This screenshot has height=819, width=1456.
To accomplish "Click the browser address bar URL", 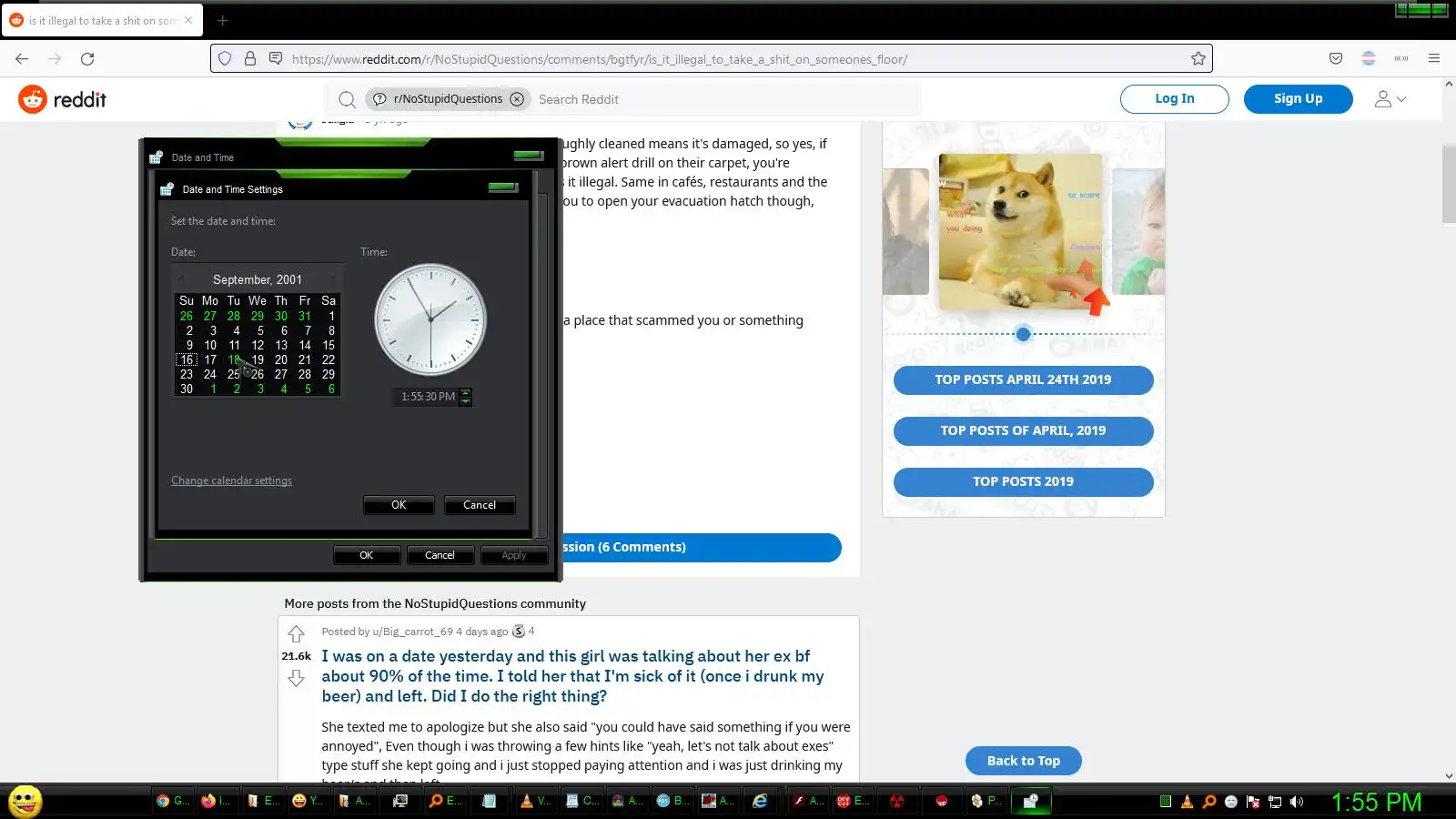I will click(x=600, y=59).
